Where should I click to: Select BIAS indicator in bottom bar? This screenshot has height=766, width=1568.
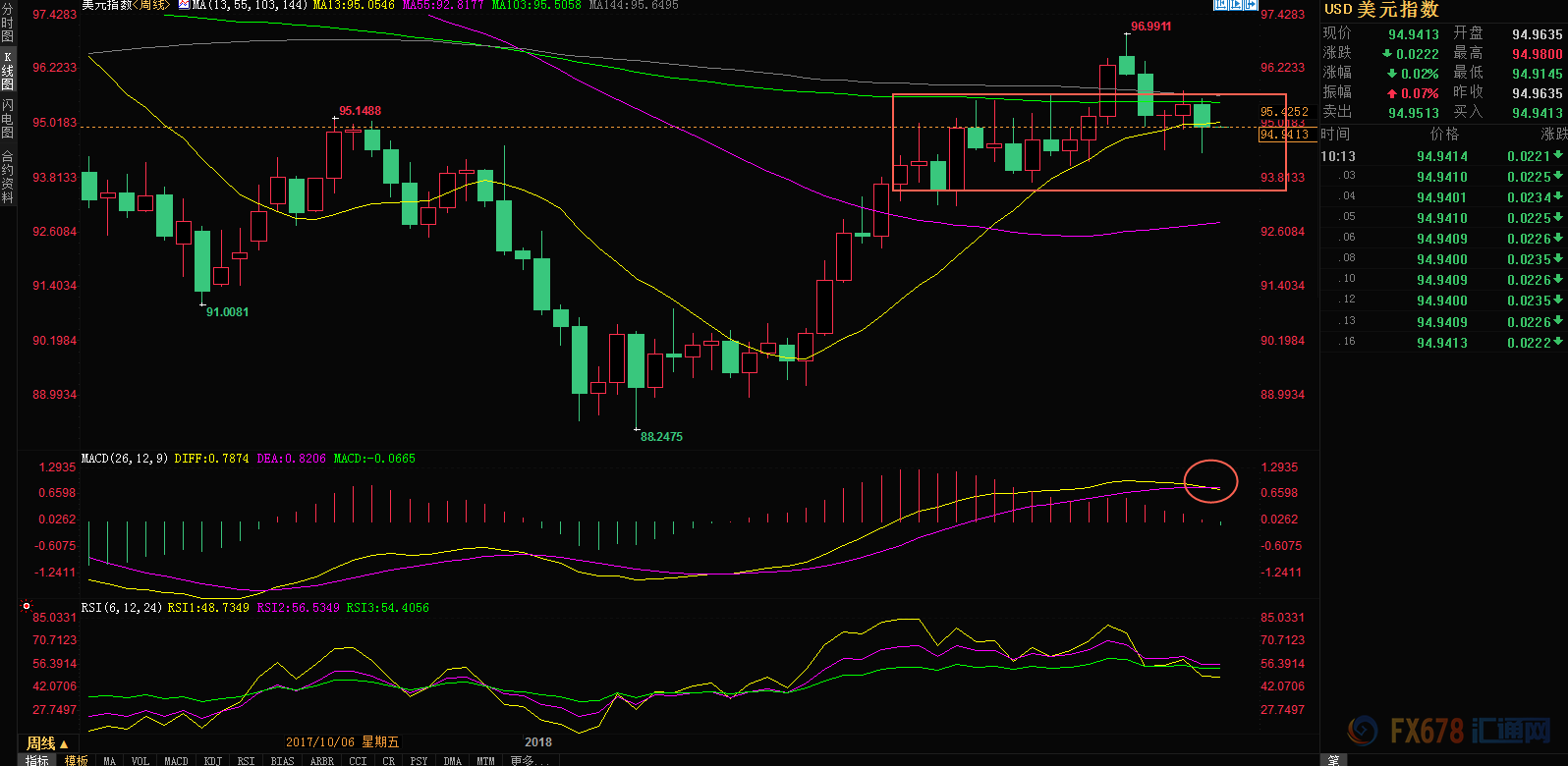coord(283,760)
